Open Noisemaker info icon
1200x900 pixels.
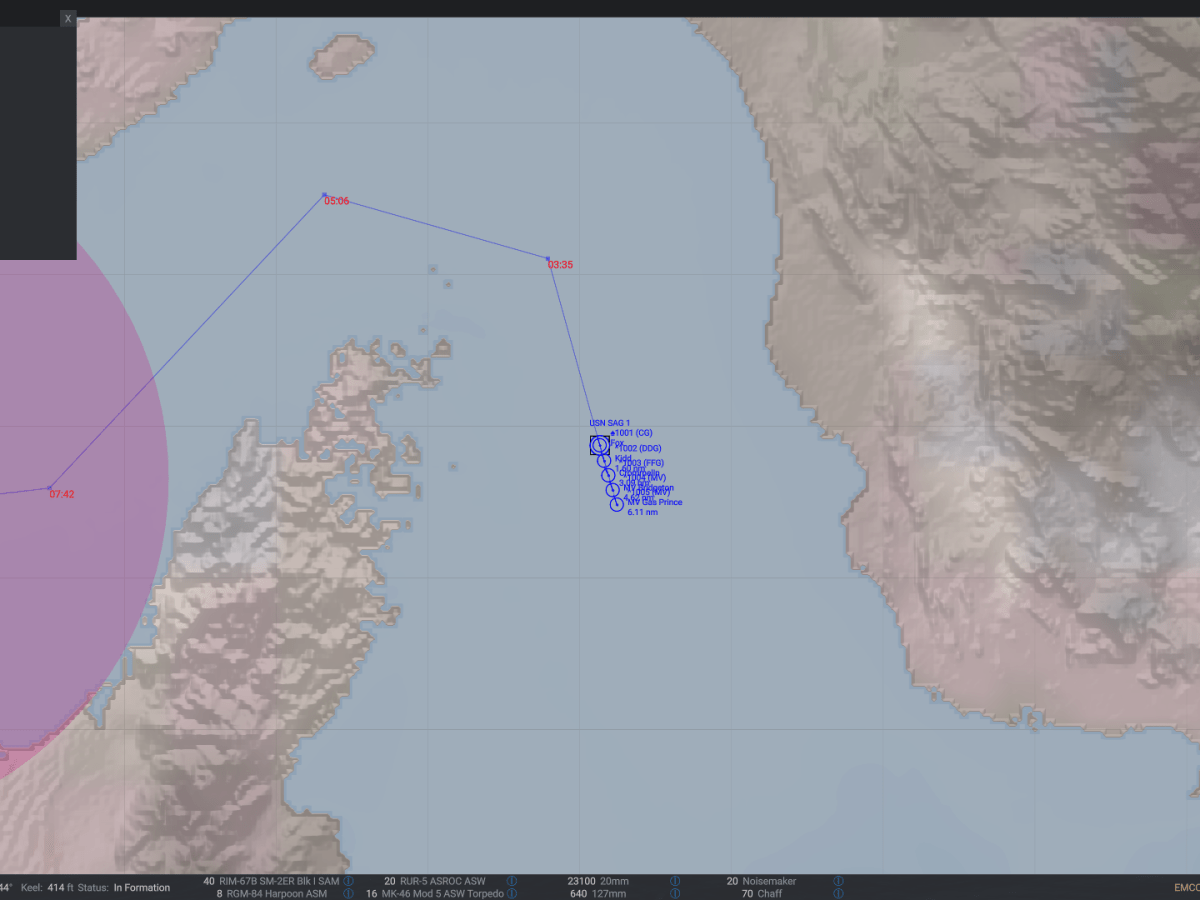[838, 881]
